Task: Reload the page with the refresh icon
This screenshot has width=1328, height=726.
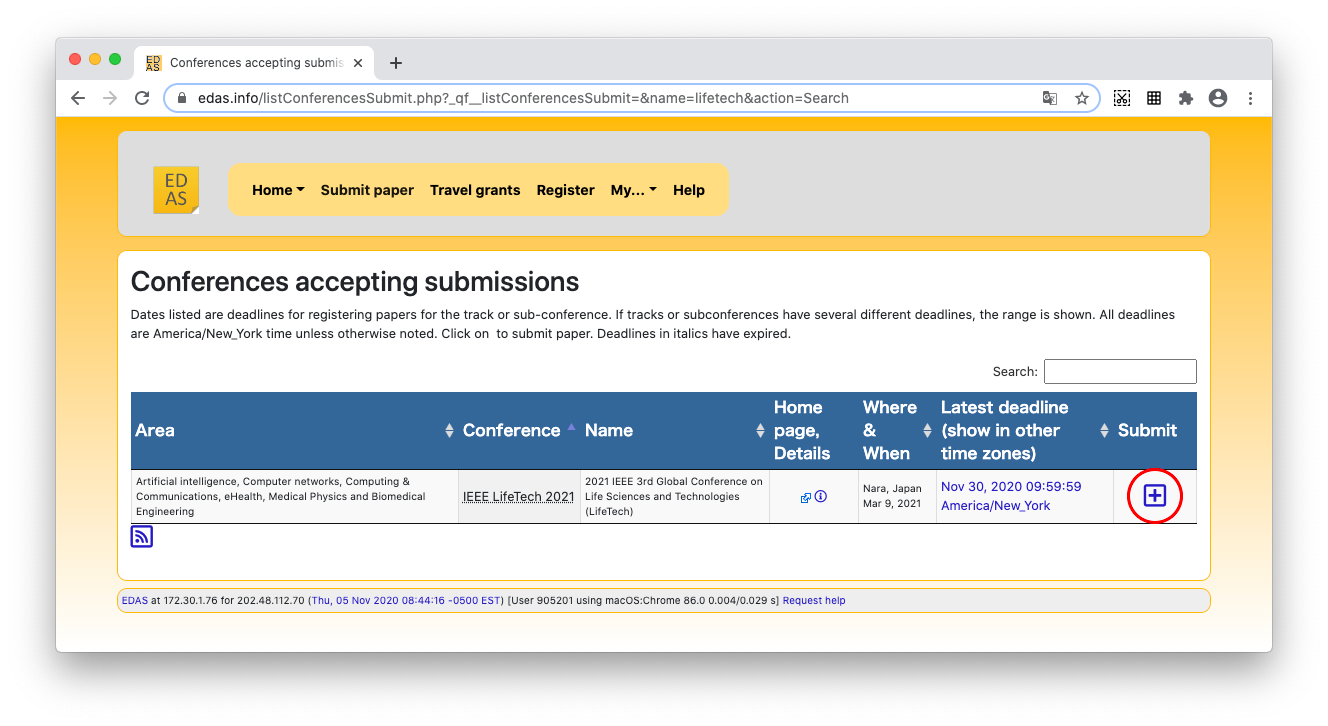Action: [142, 98]
